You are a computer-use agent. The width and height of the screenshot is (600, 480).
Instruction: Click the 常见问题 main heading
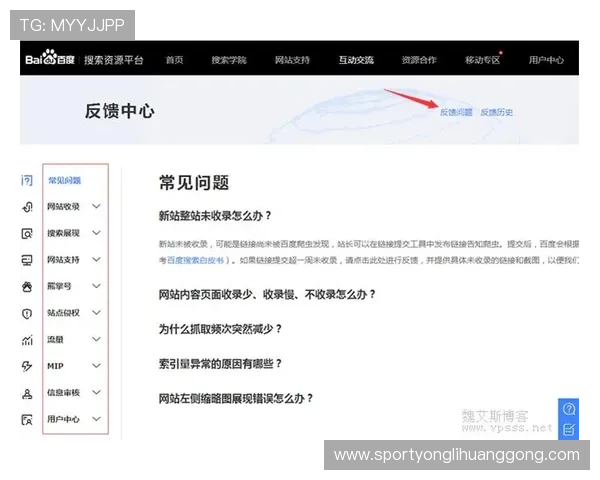pyautogui.click(x=194, y=183)
